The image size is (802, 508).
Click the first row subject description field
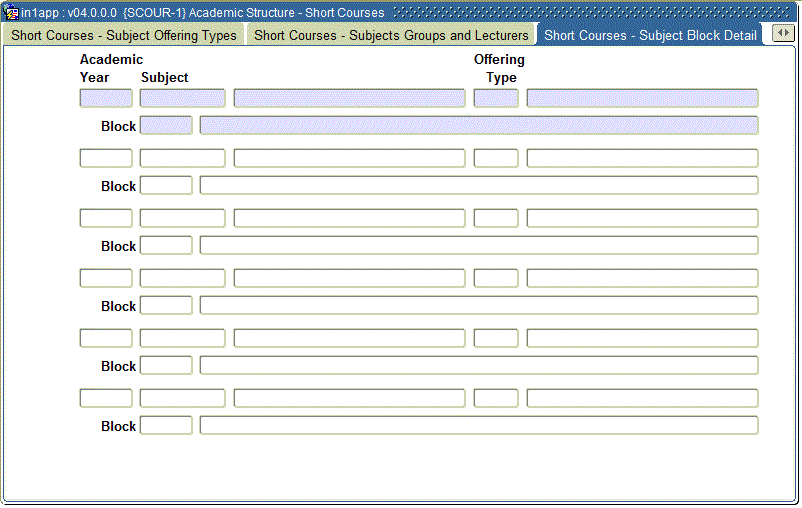[349, 98]
